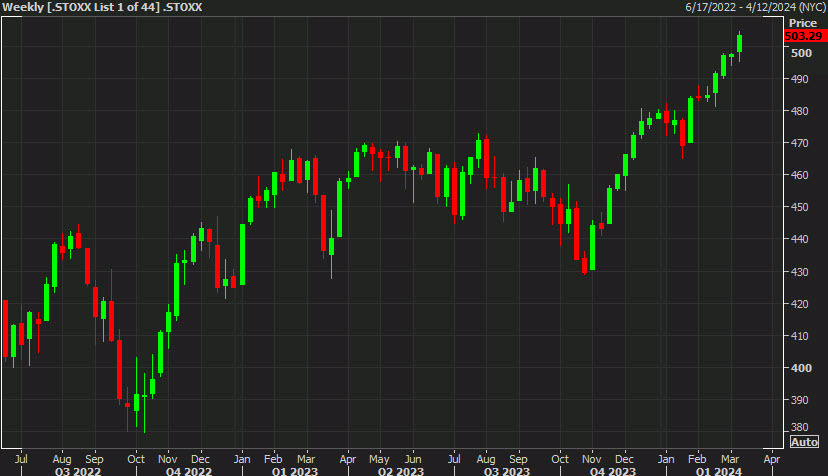
Task: Click the 470 price axis label
Action: point(799,143)
